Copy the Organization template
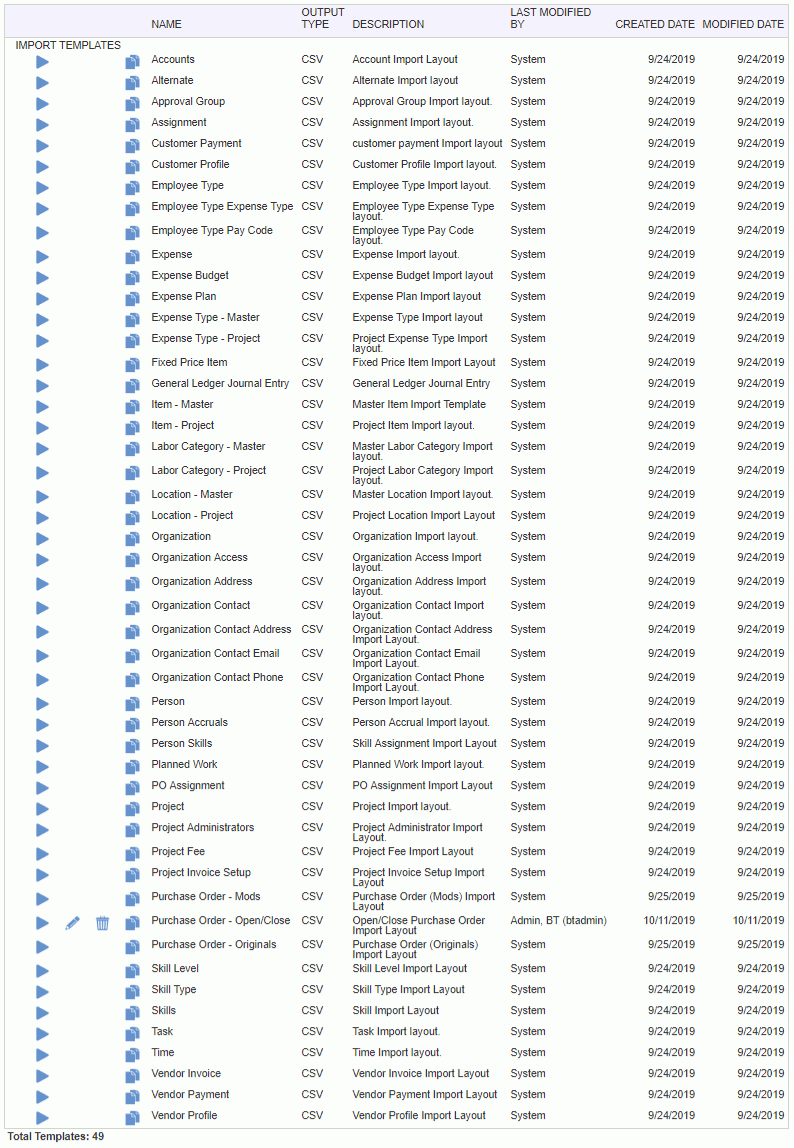The image size is (794, 1148). (x=132, y=540)
